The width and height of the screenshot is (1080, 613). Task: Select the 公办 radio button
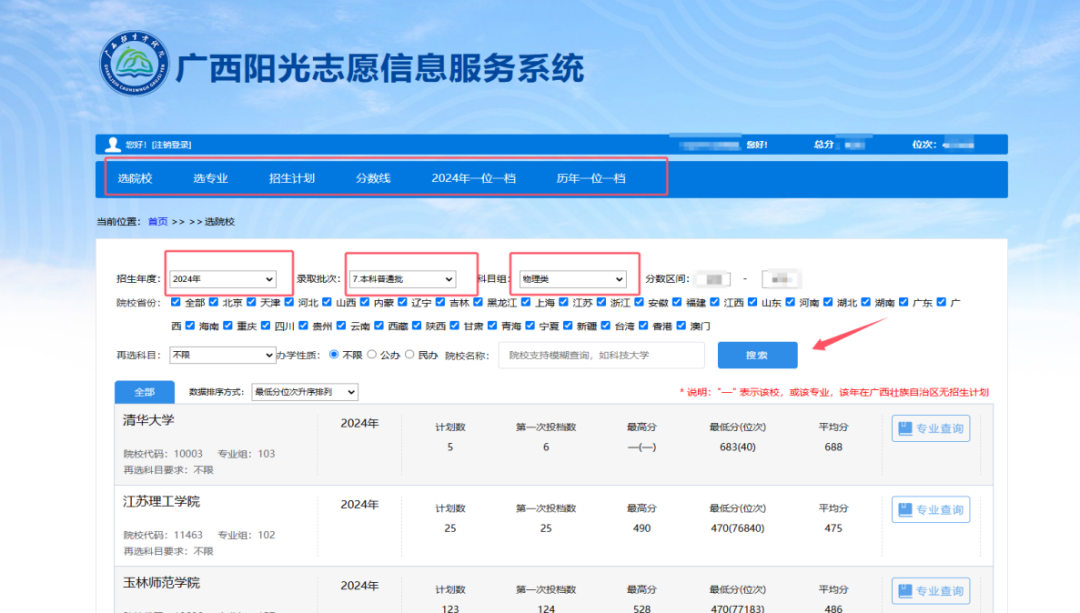pos(373,355)
